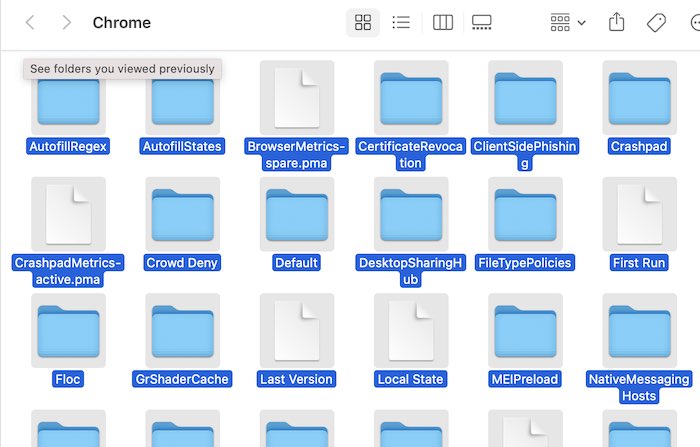700x447 pixels.
Task: Switch to column view
Action: pyautogui.click(x=443, y=22)
